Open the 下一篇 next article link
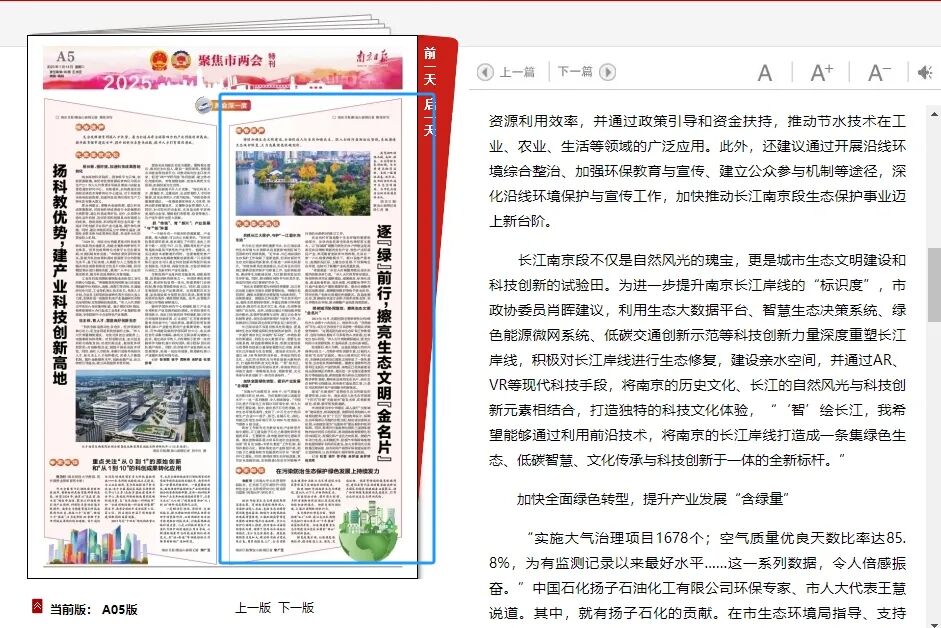The width and height of the screenshot is (941, 628). (x=575, y=71)
